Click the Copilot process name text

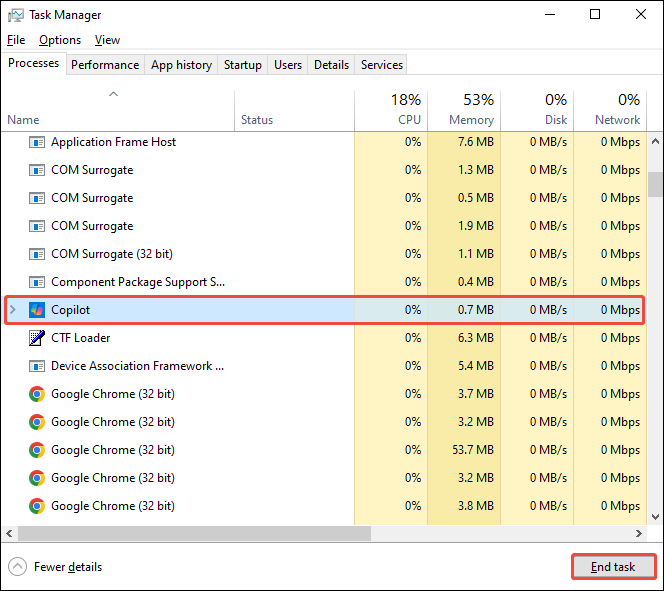pyautogui.click(x=70, y=310)
